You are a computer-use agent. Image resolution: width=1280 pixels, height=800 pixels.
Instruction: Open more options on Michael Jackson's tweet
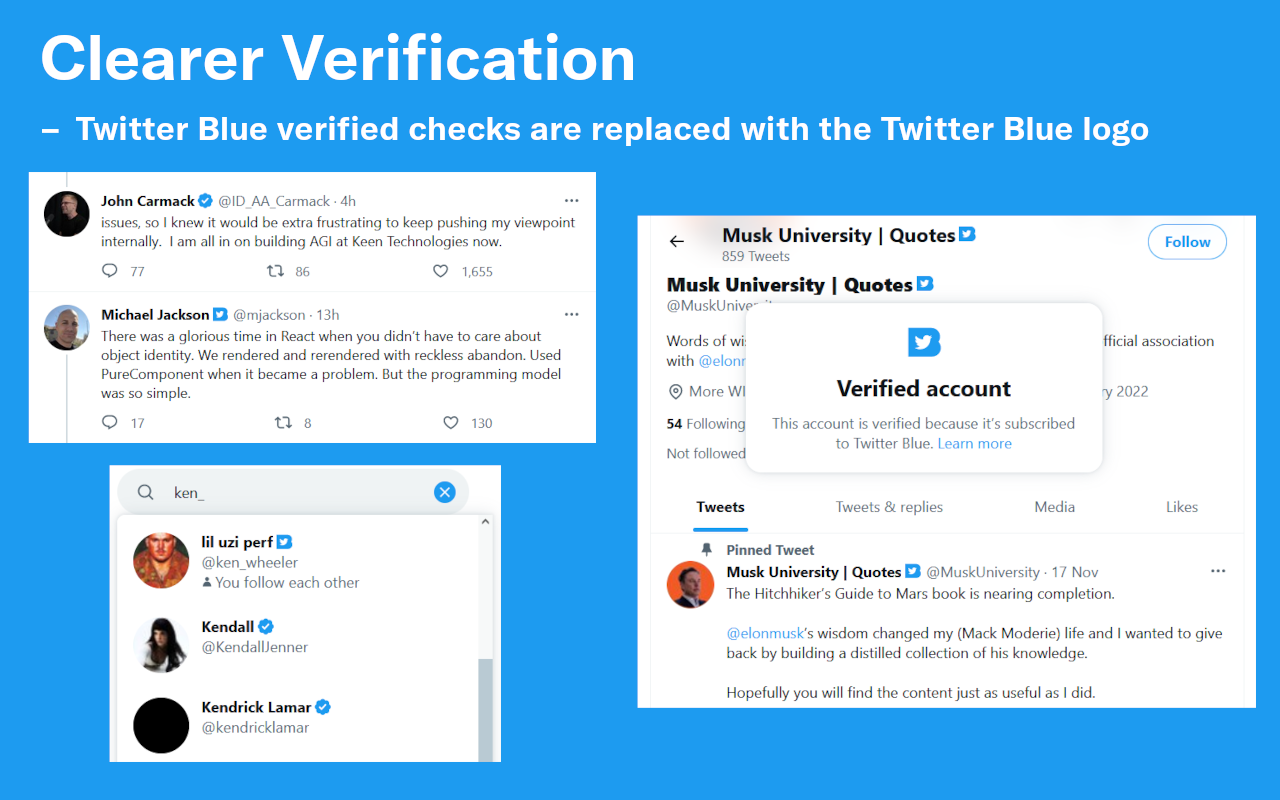point(571,314)
